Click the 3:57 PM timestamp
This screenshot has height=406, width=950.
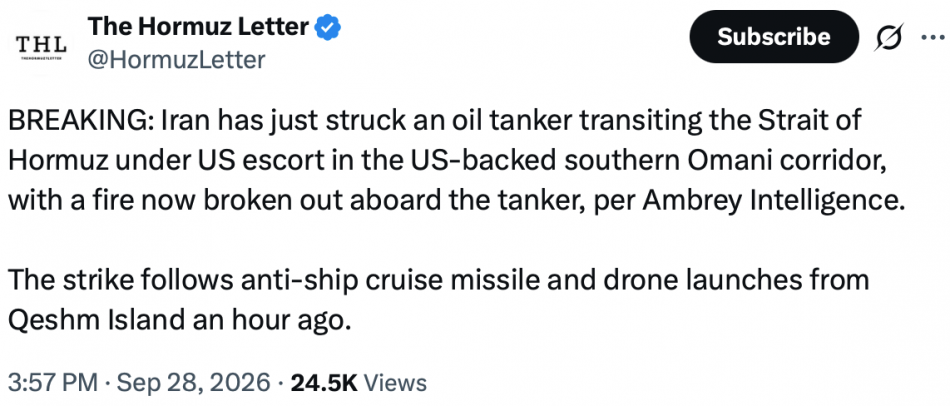tap(53, 382)
